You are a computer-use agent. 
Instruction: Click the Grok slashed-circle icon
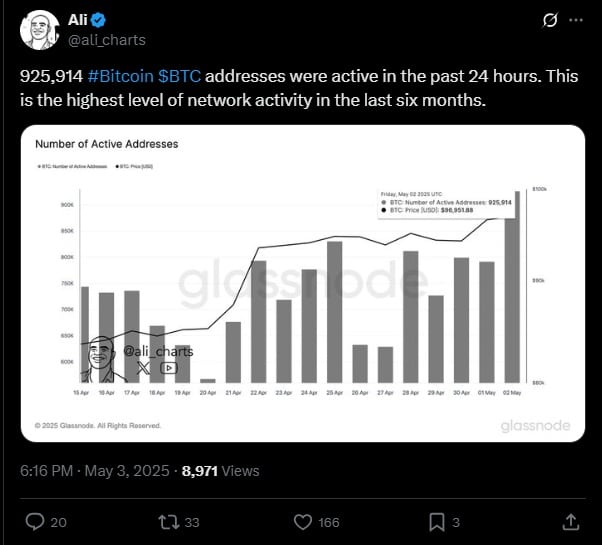pos(550,20)
